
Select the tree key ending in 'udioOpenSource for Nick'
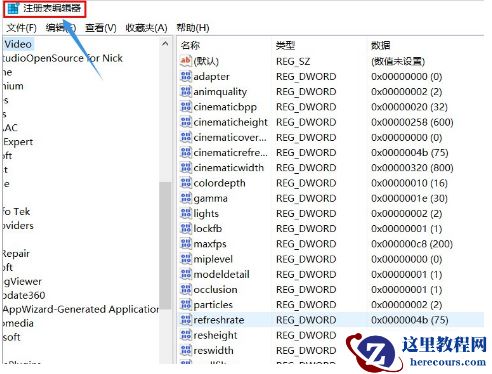(x=63, y=58)
